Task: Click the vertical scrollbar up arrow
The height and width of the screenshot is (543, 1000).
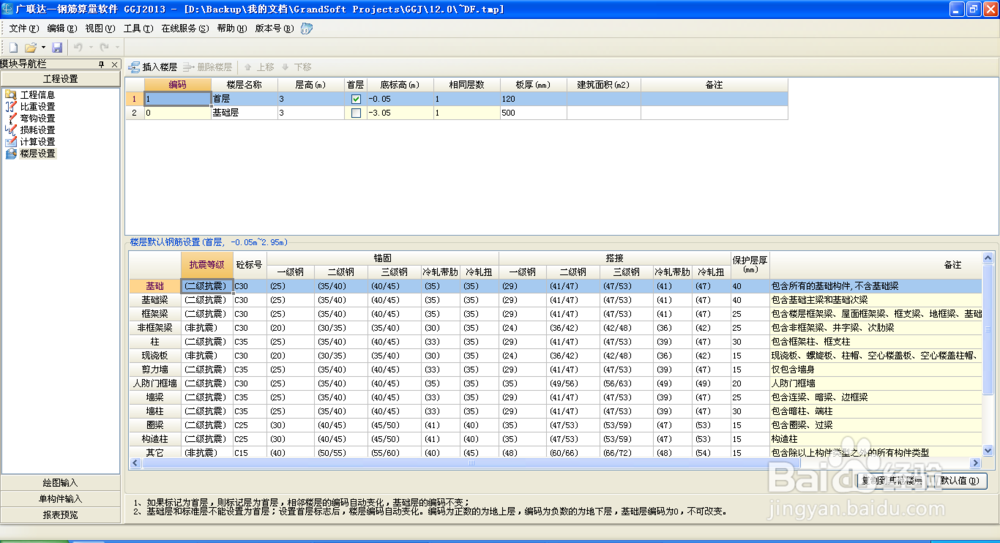Action: coord(988,258)
